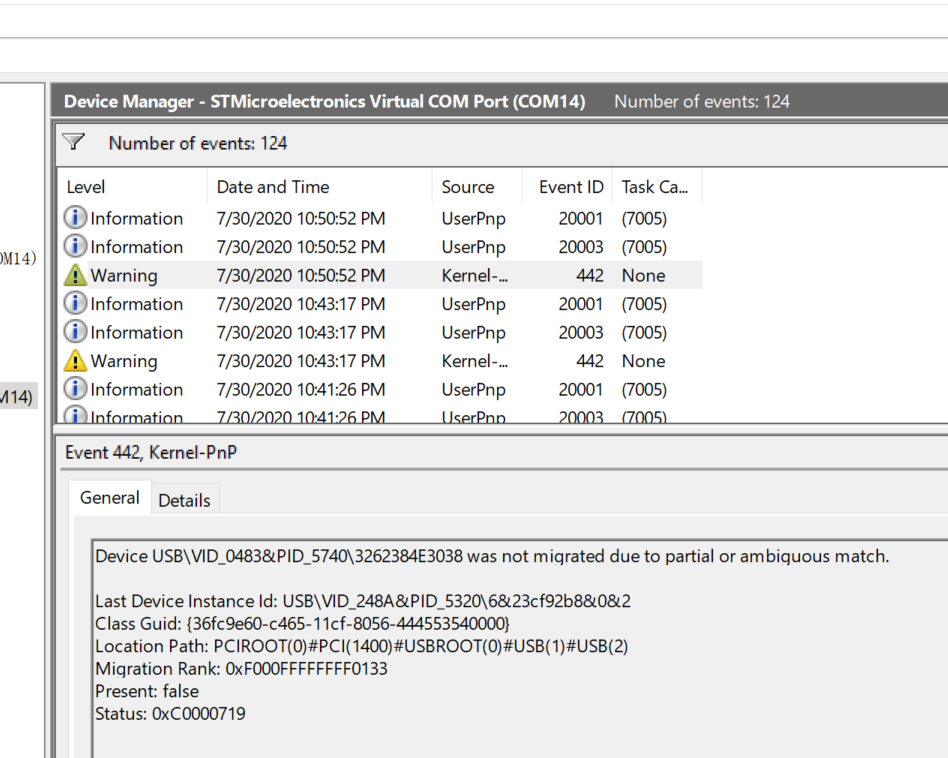Image resolution: width=948 pixels, height=758 pixels.
Task: Click the 'Status: 0xC0000719' line
Action: (170, 713)
